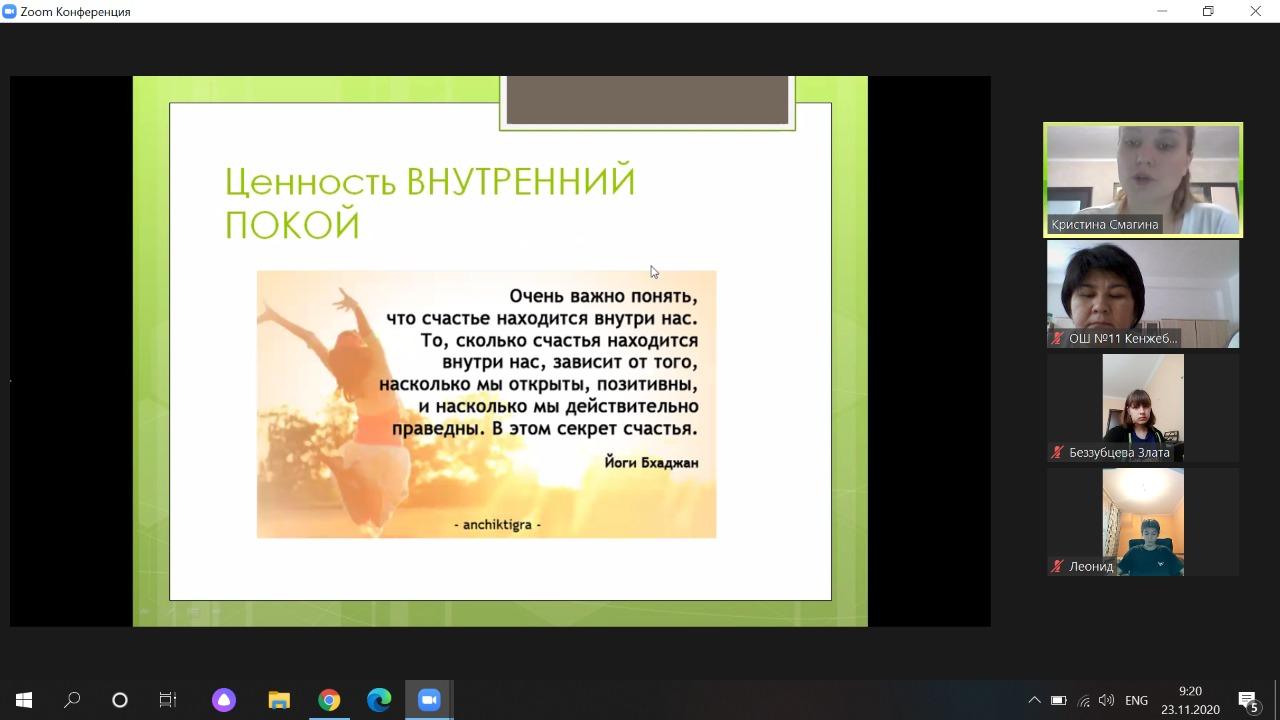Open the notification center with 5 alerts
The width and height of the screenshot is (1280, 720).
point(1248,700)
